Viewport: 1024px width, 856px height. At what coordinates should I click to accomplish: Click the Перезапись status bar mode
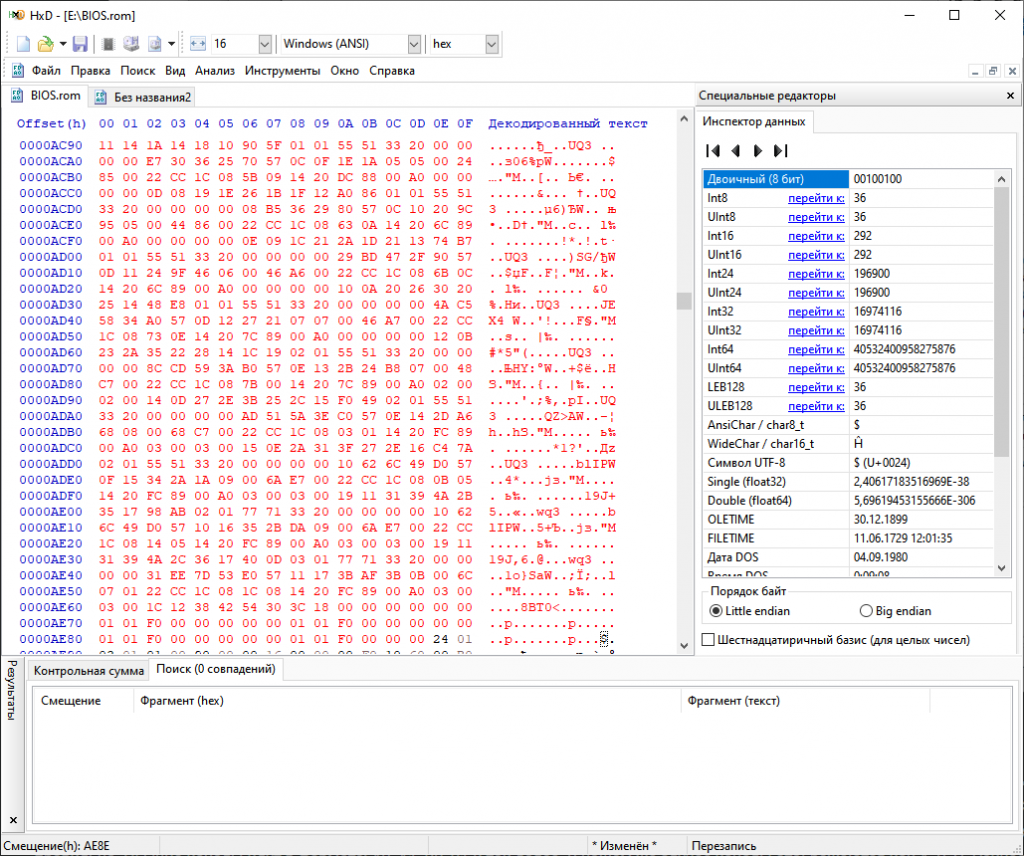[x=724, y=846]
